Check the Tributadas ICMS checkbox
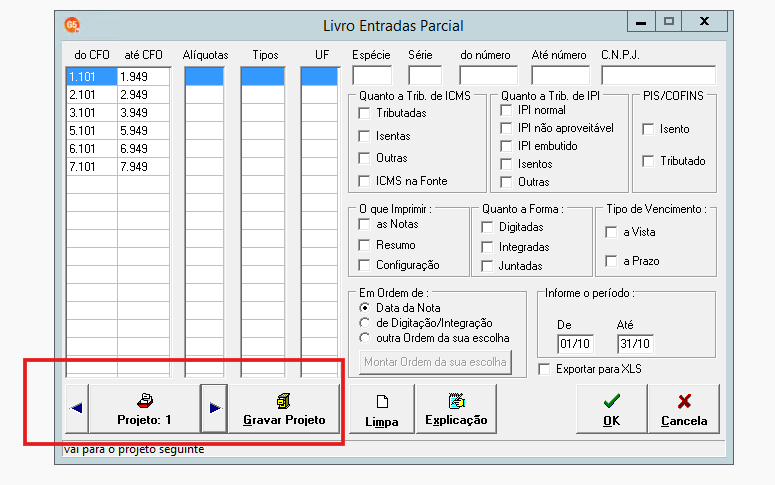Image resolution: width=775 pixels, height=485 pixels. click(x=364, y=113)
